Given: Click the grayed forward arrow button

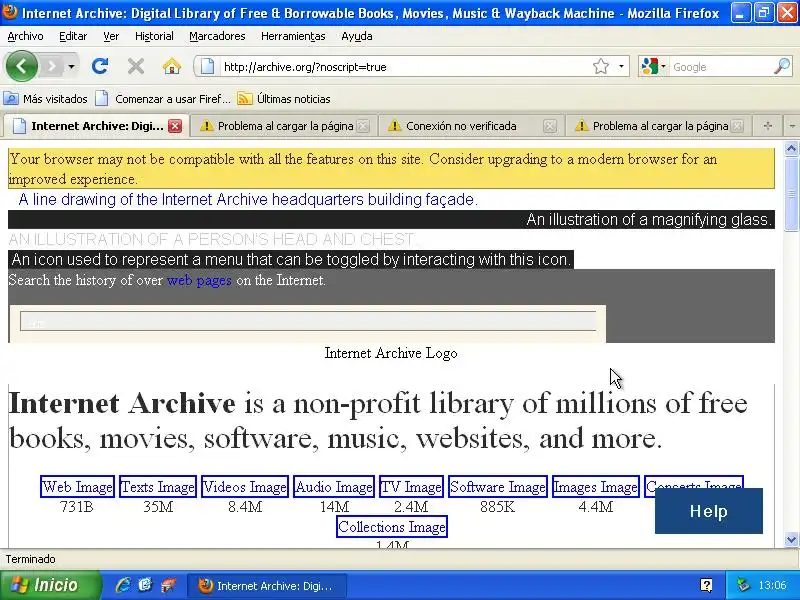Looking at the screenshot, I should (52, 66).
